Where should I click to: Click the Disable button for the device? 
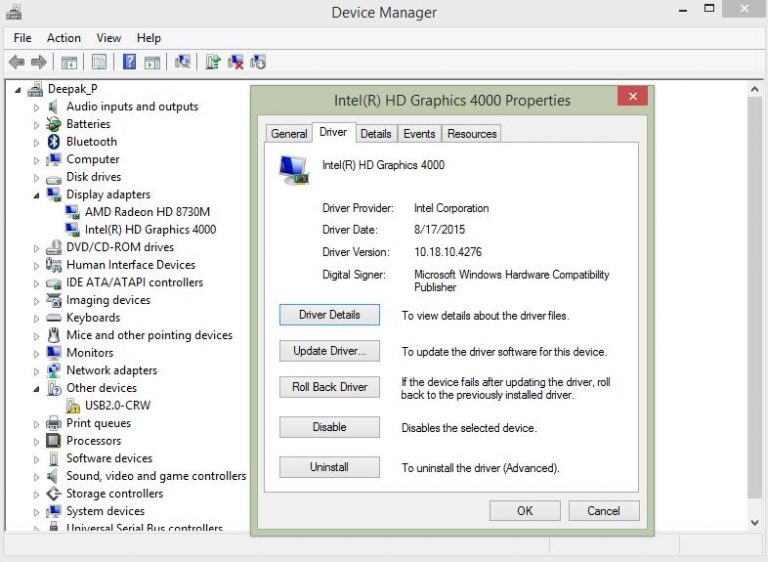(329, 427)
